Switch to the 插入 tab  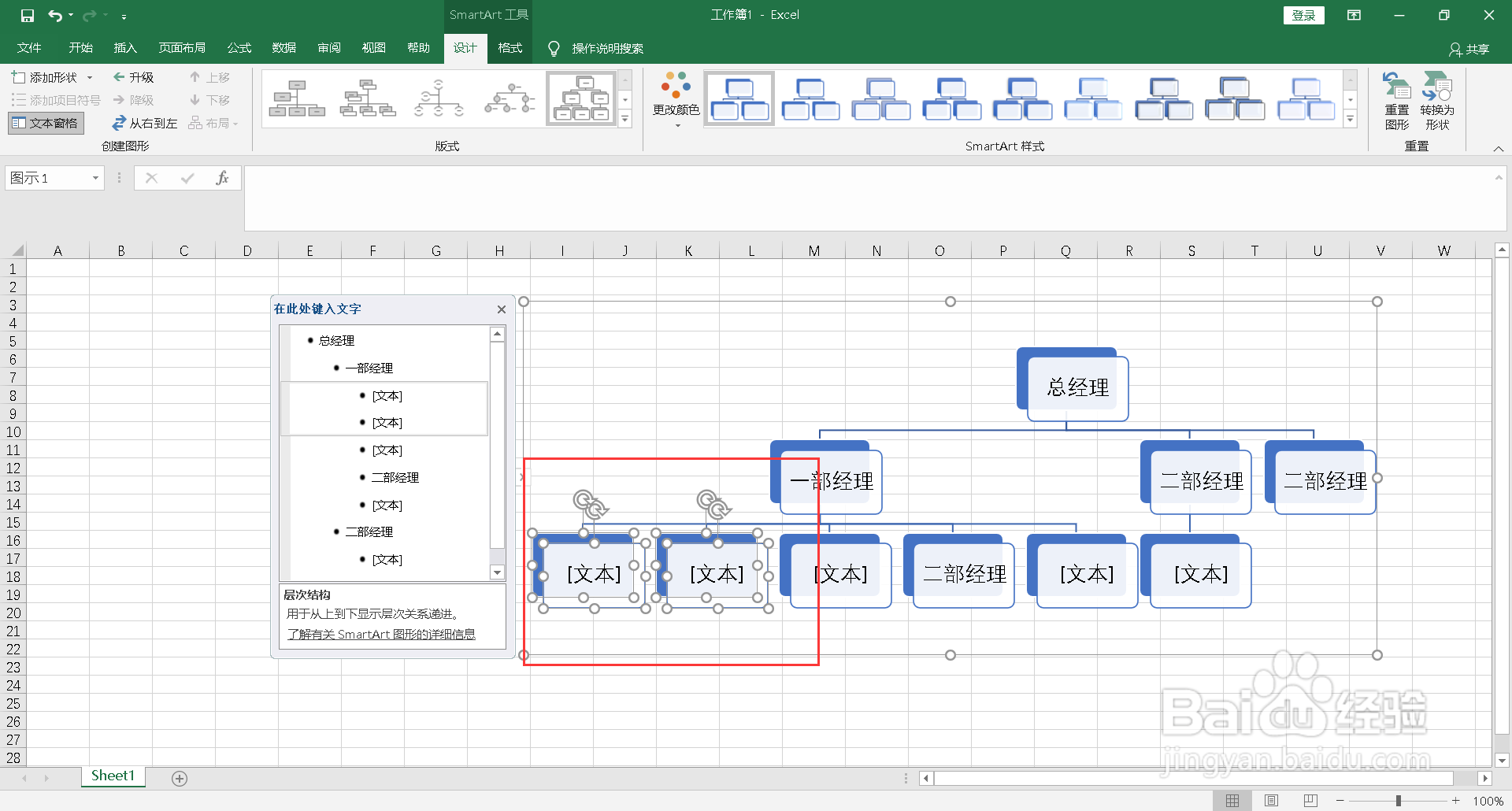(x=125, y=48)
